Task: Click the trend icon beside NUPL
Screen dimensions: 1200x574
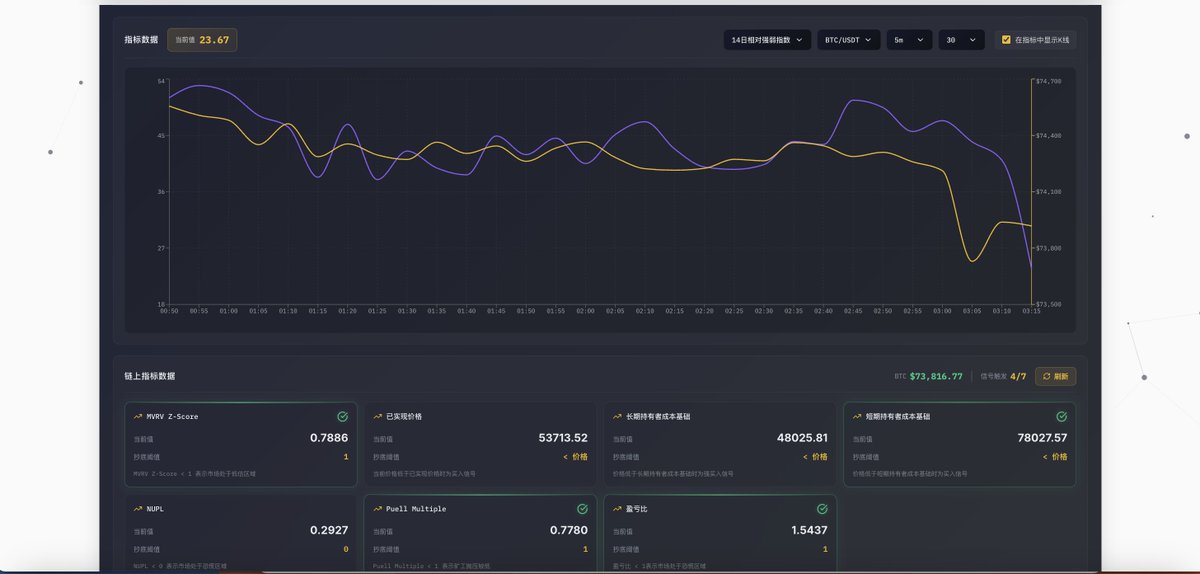Action: click(x=138, y=509)
